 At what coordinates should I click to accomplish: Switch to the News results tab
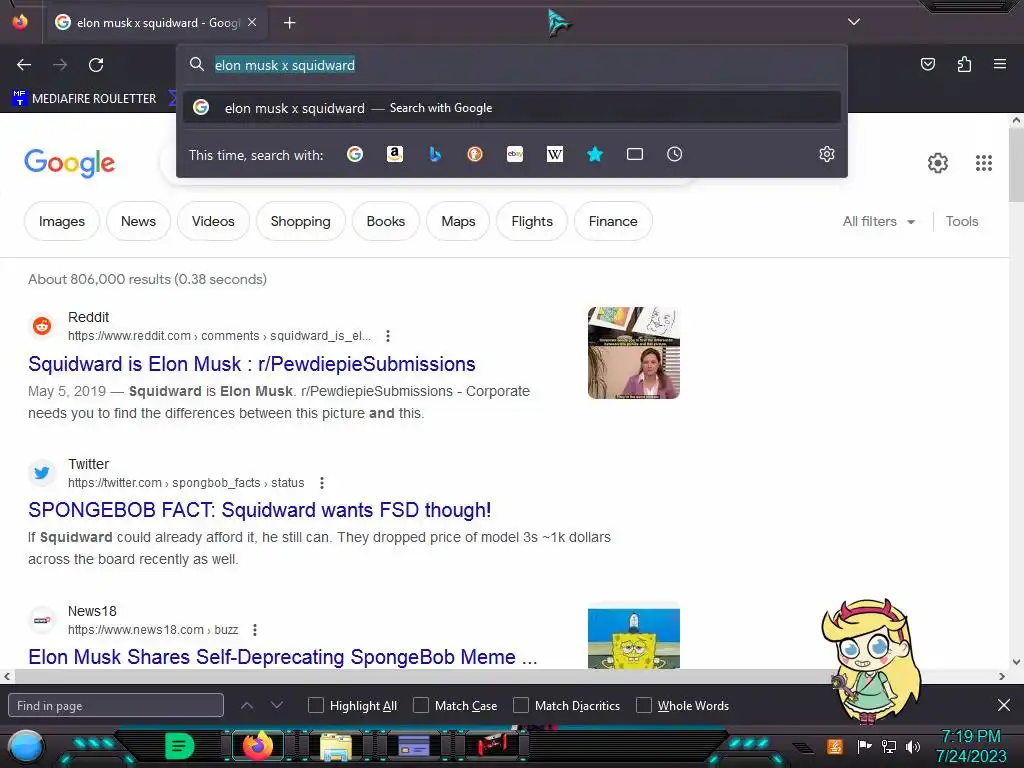[x=138, y=221]
